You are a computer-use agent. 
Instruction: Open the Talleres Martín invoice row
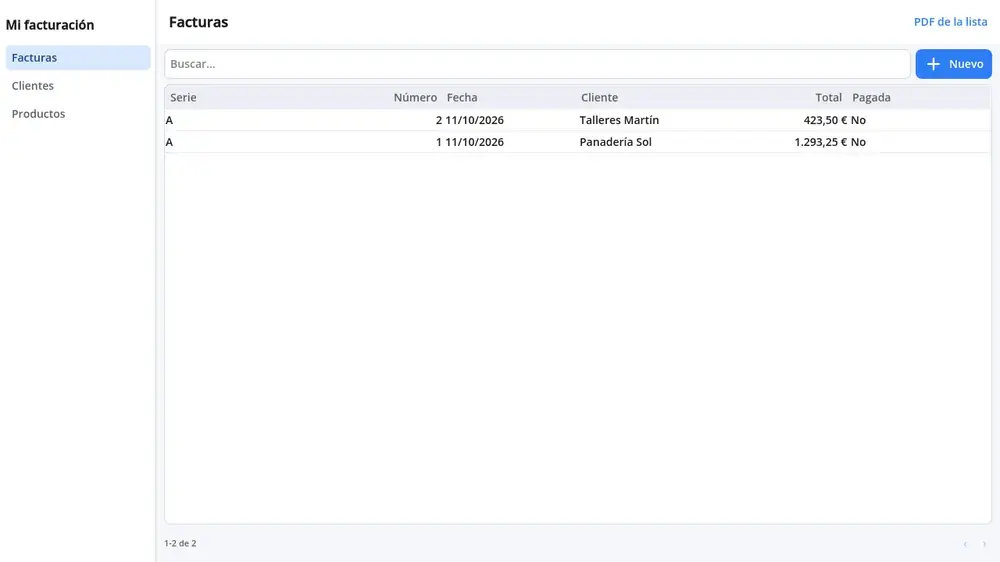coord(577,120)
